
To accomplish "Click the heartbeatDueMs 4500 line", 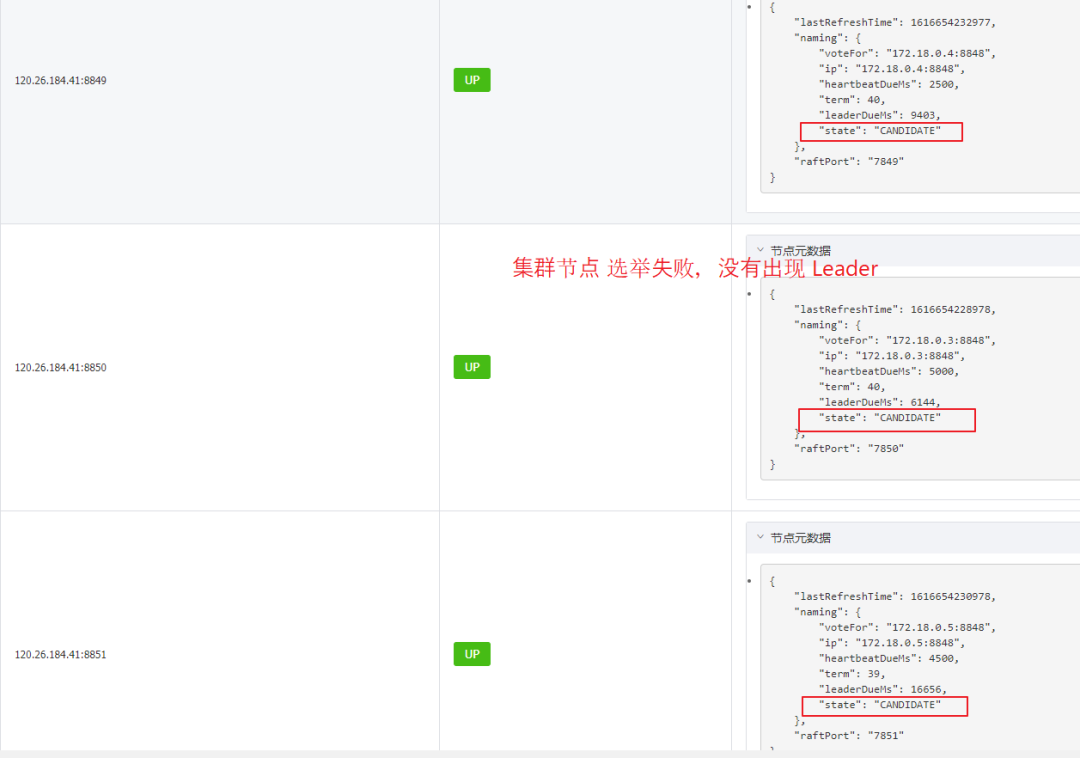I will [889, 659].
